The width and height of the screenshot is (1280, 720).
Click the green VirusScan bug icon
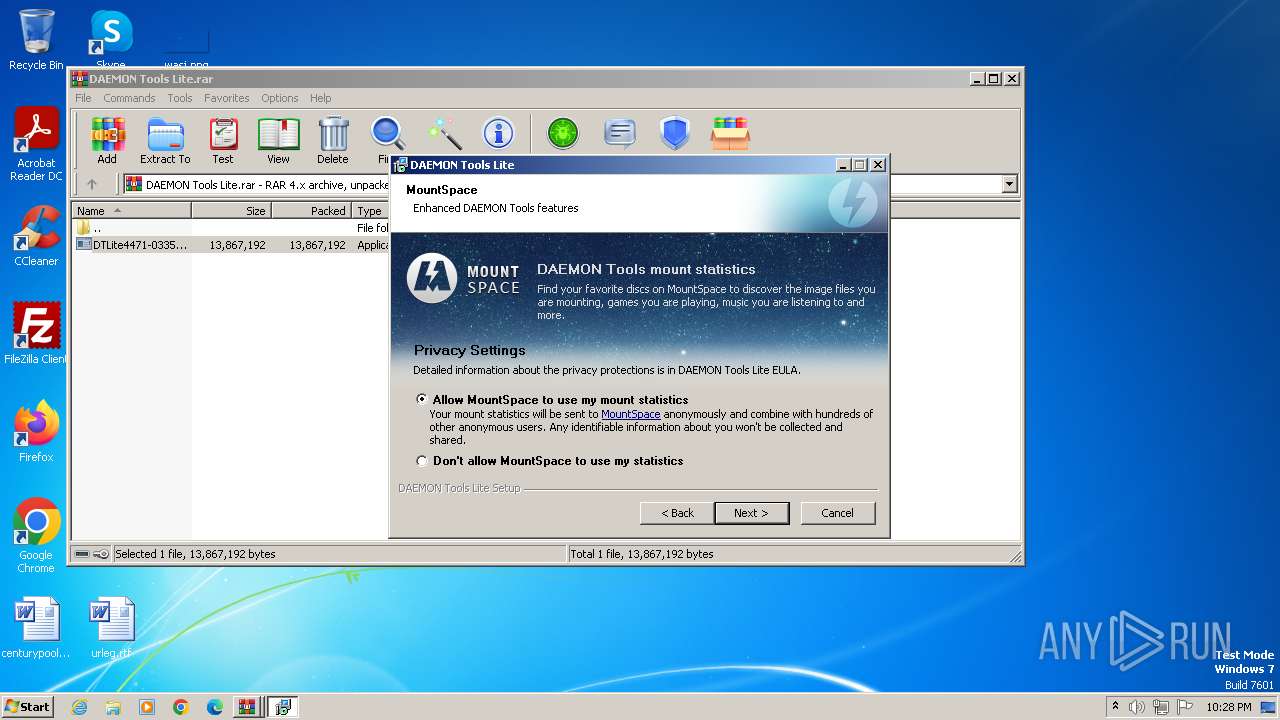pos(563,133)
